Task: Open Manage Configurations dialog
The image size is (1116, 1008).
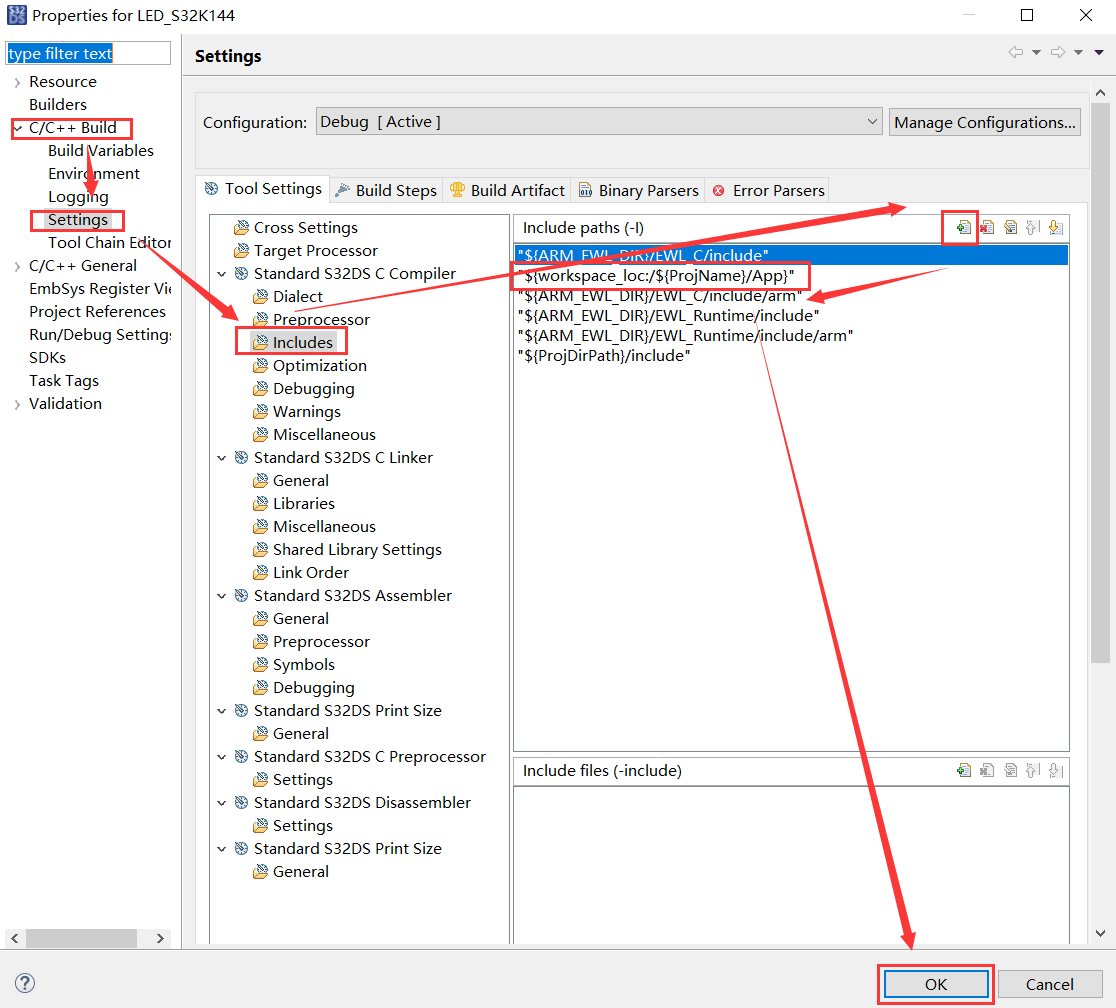Action: (x=984, y=122)
